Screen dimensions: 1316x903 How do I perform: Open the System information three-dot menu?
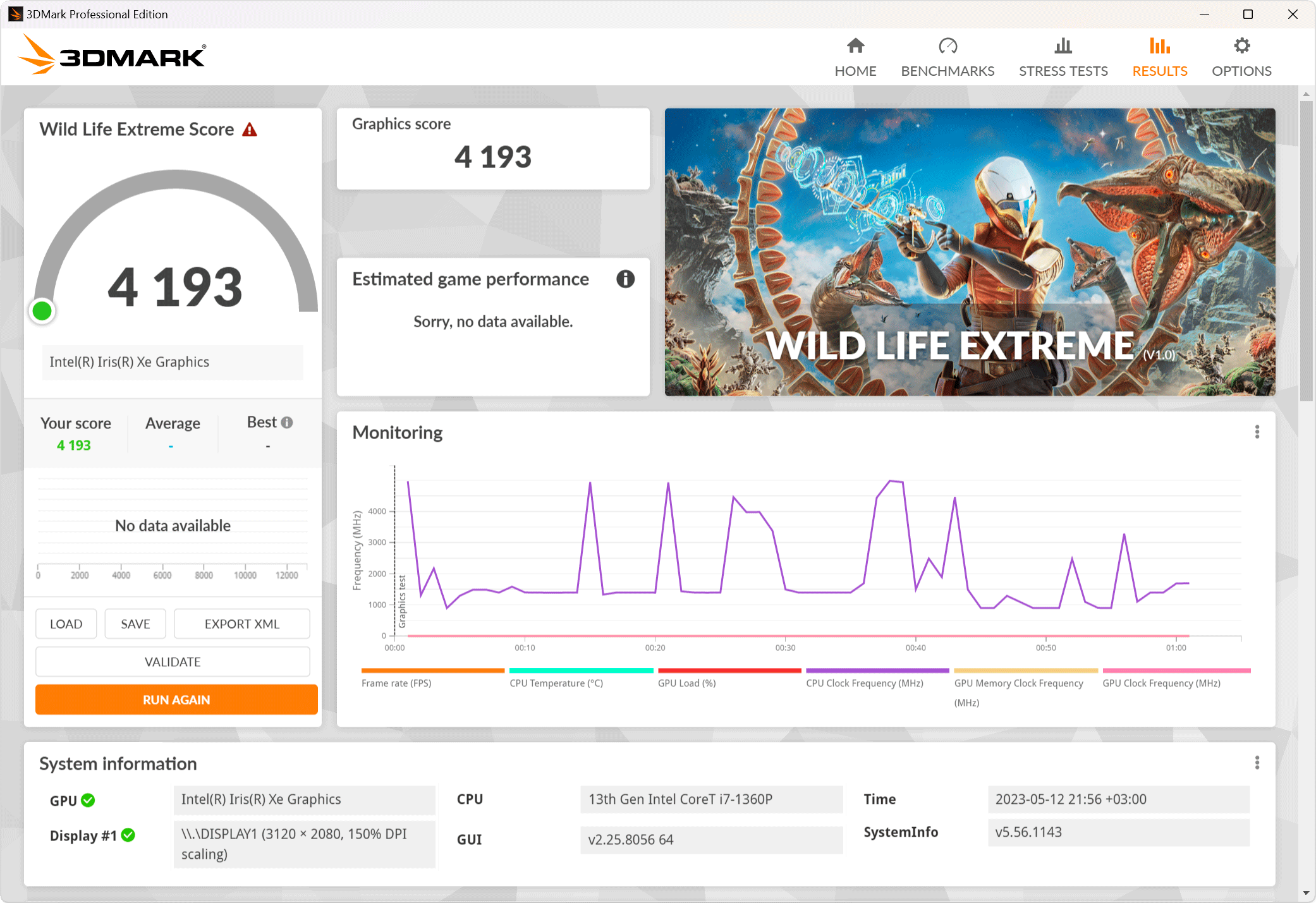click(1257, 763)
